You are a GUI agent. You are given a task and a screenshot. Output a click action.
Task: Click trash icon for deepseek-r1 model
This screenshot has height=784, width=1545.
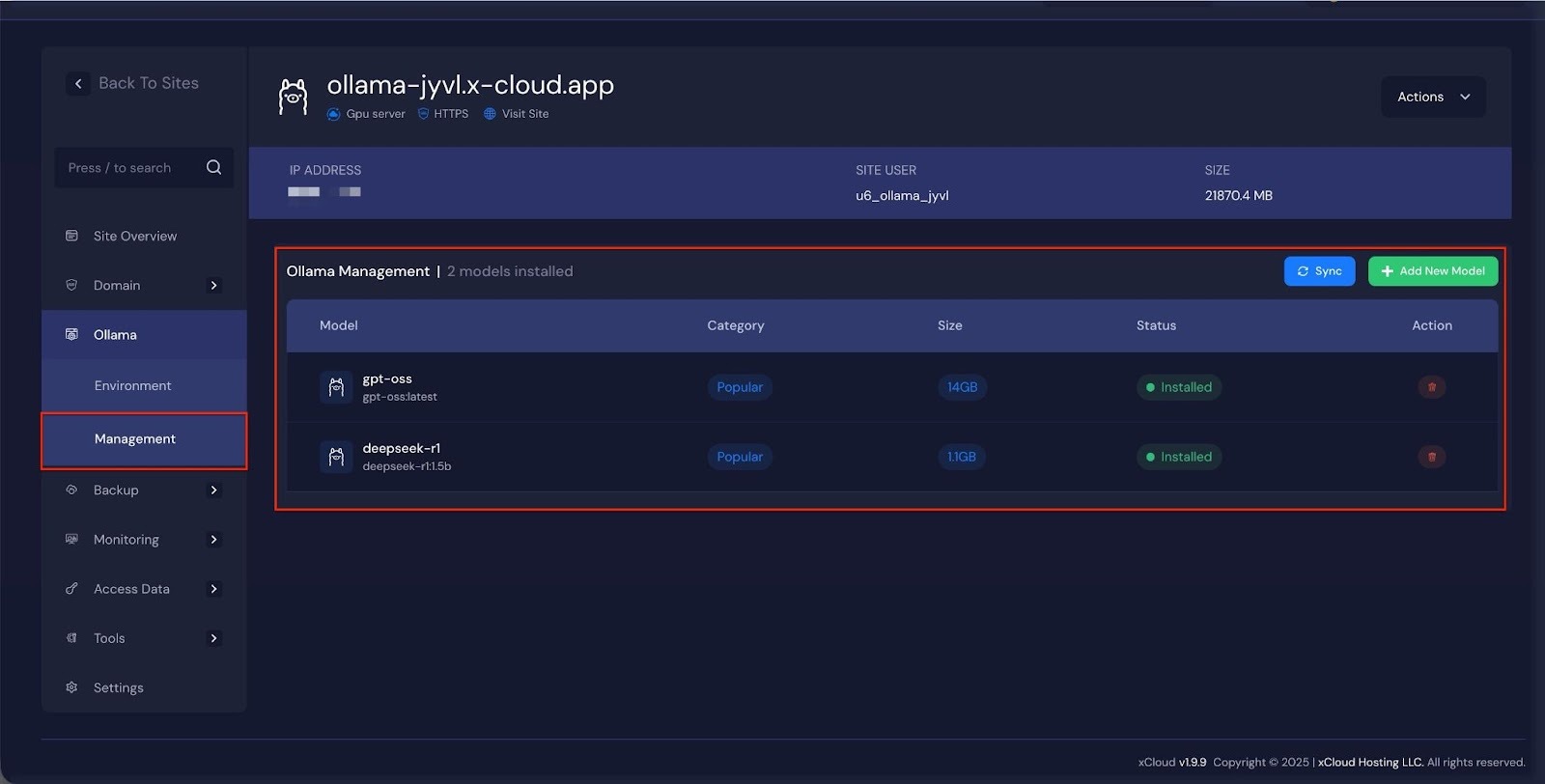pos(1431,457)
